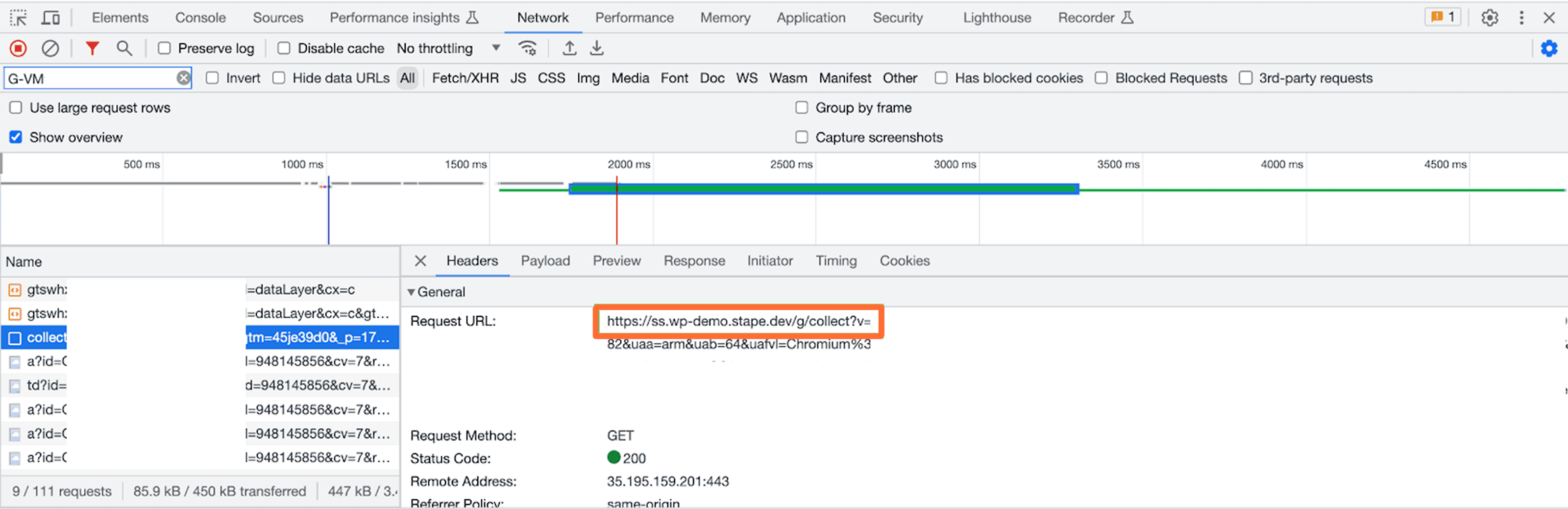Clear the network log

(x=50, y=48)
